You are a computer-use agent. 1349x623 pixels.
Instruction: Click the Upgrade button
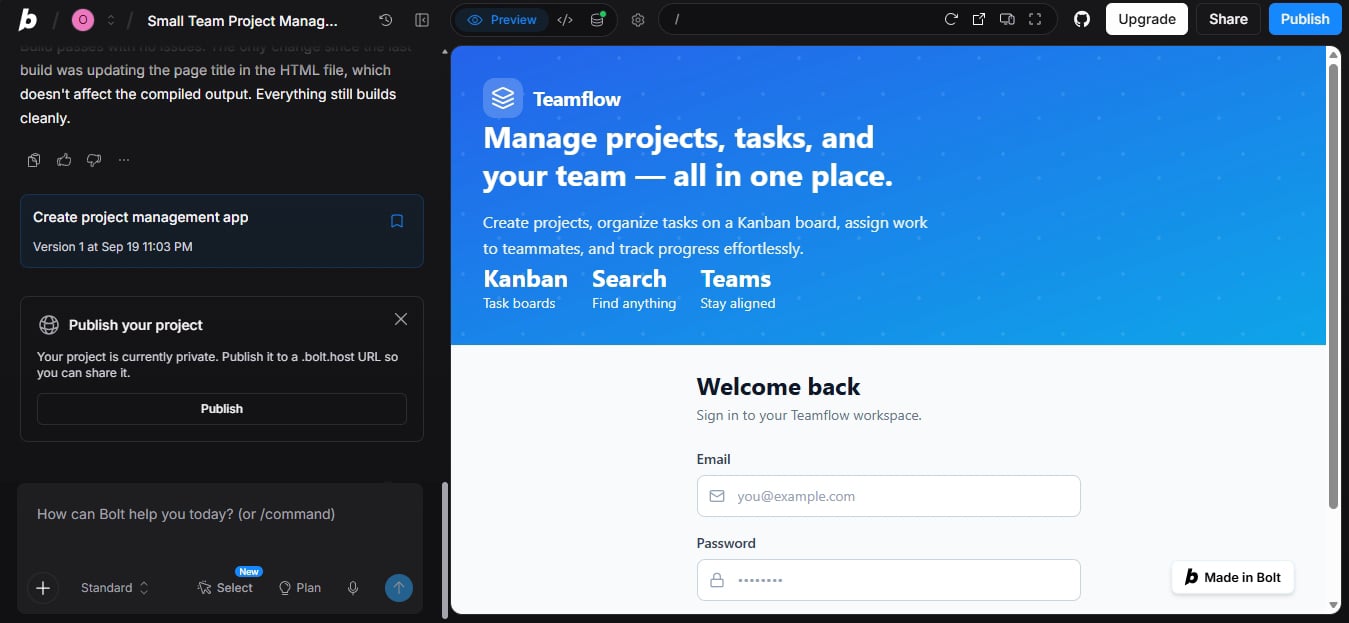point(1147,19)
